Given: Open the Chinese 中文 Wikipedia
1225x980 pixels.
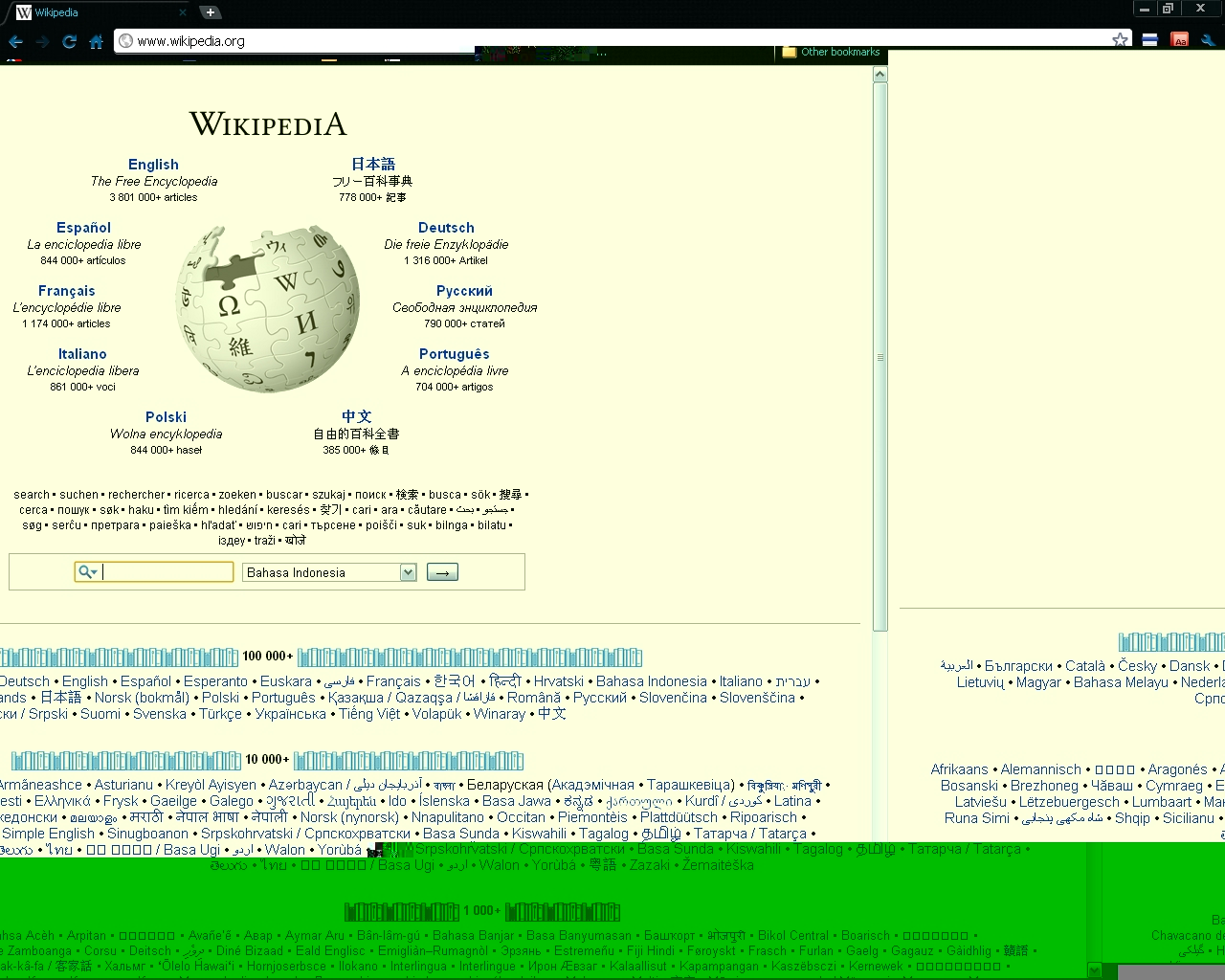Looking at the screenshot, I should pos(357,417).
